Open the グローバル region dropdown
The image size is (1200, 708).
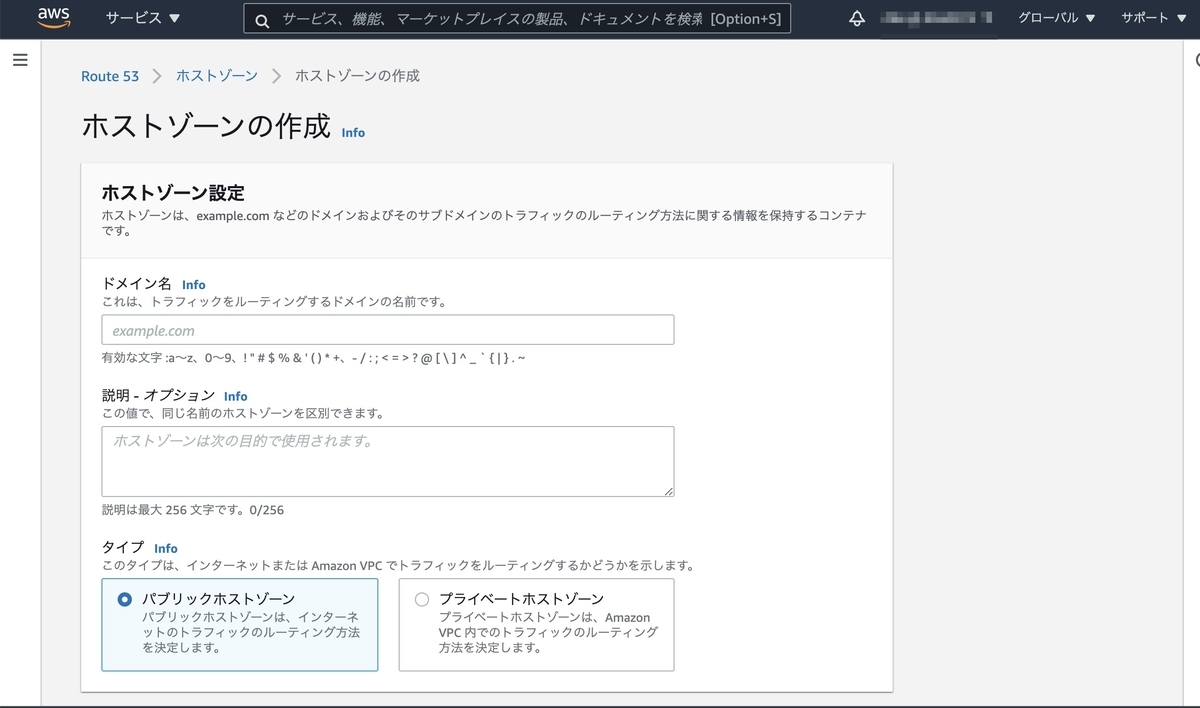[1057, 18]
